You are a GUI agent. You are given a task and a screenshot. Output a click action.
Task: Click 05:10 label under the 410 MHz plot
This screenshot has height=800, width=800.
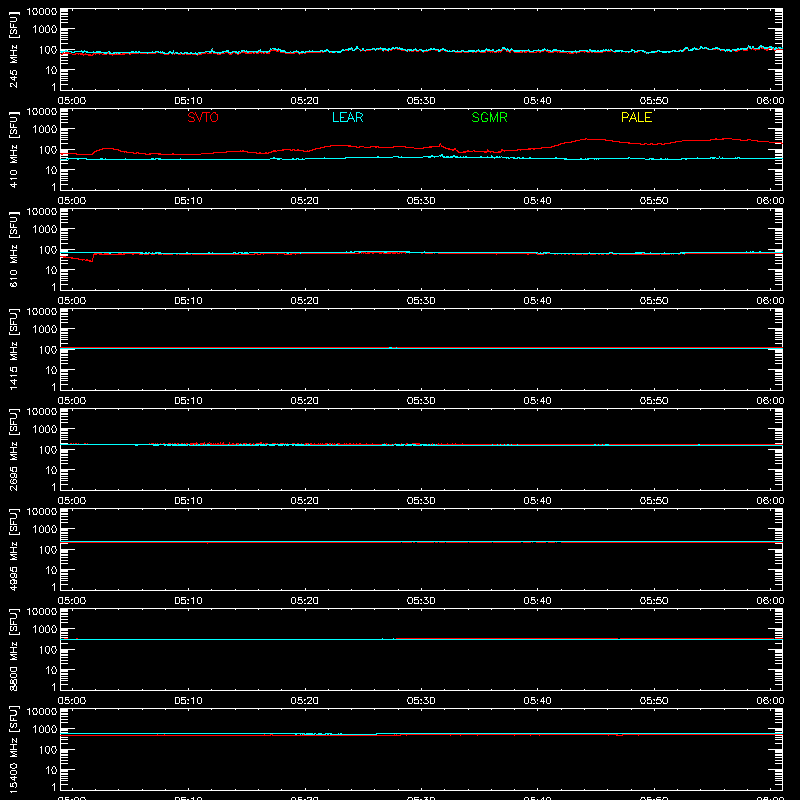click(x=188, y=201)
